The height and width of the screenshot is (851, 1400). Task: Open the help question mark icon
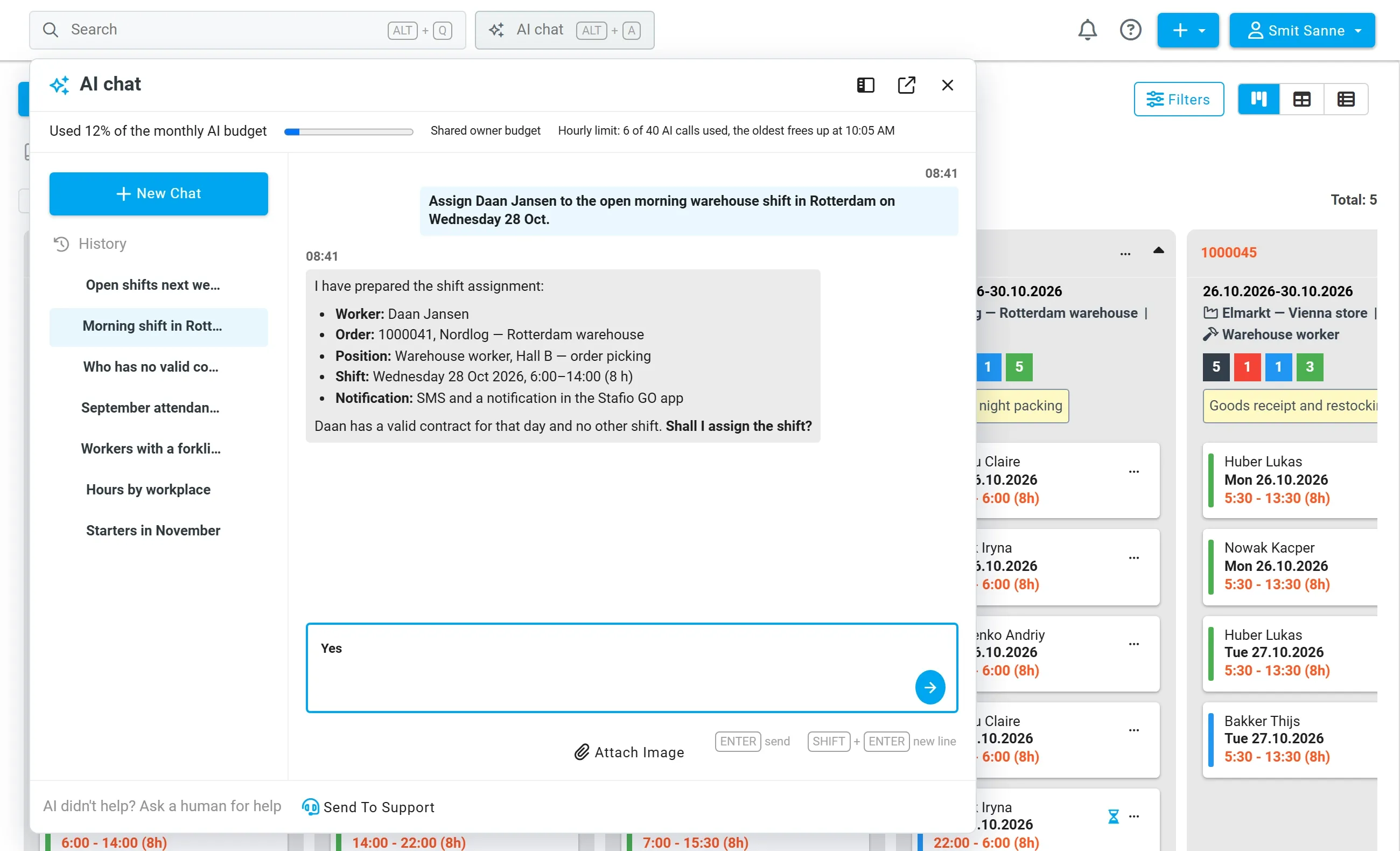click(x=1130, y=30)
